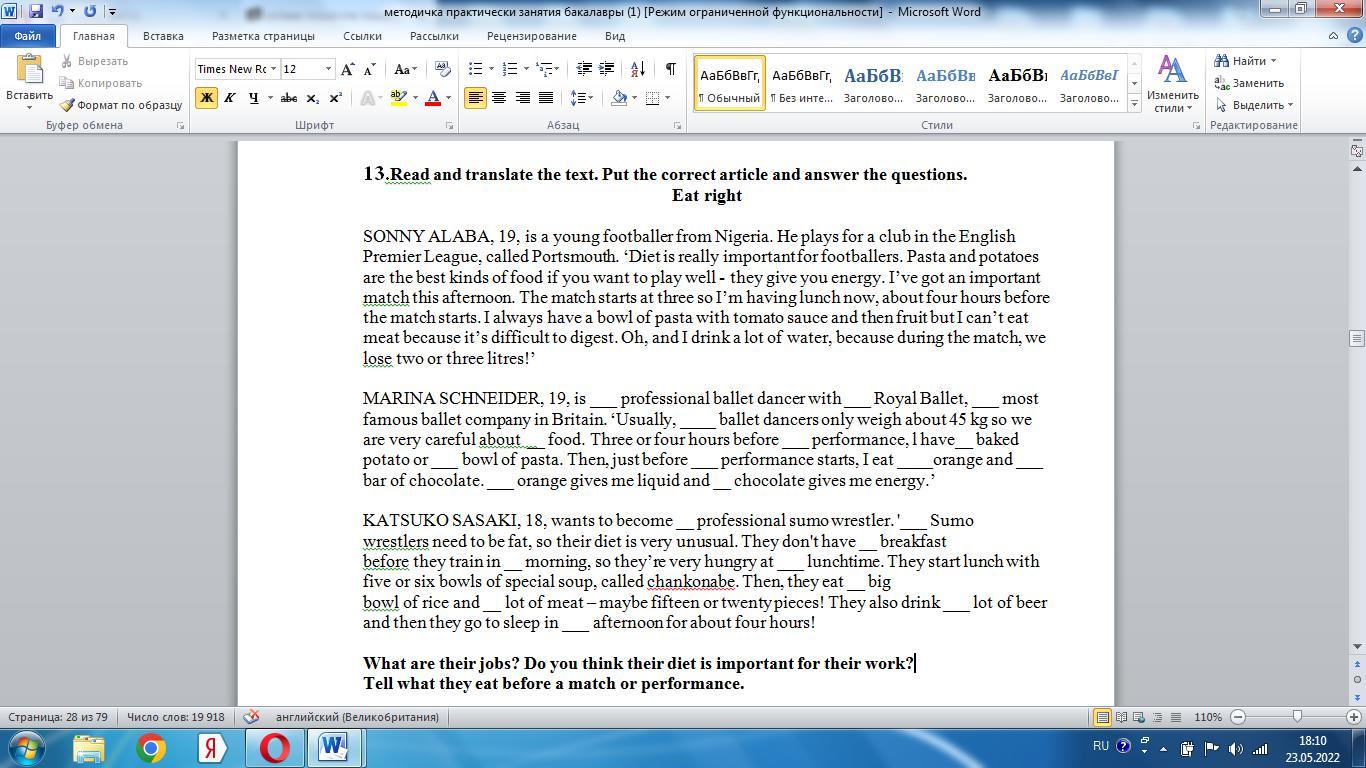Copy selection with Копировать
1366x768 pixels.
pyautogui.click(x=101, y=83)
